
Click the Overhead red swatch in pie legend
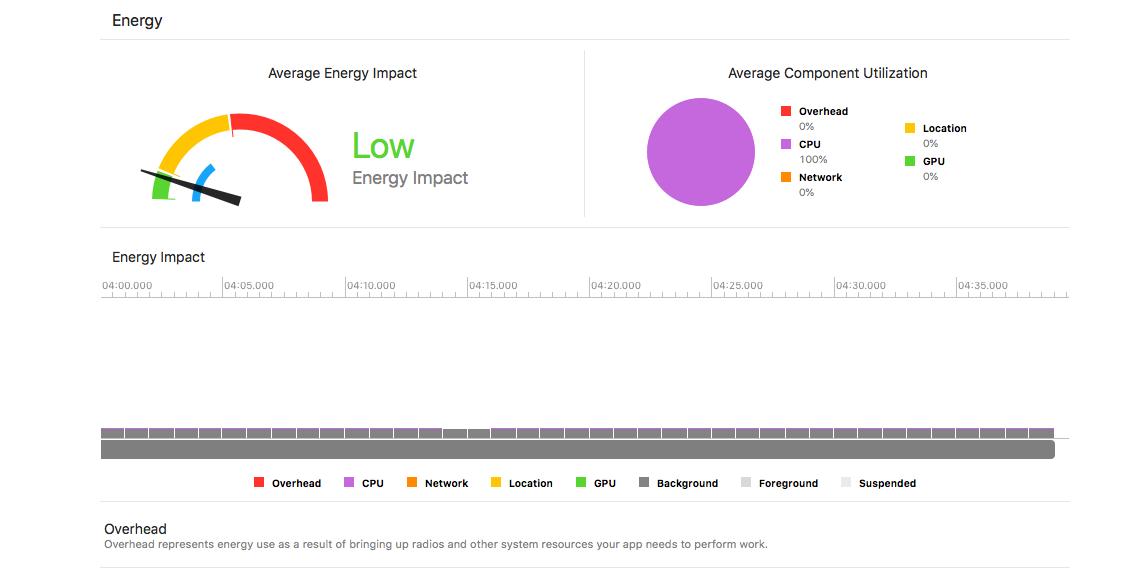pos(786,111)
